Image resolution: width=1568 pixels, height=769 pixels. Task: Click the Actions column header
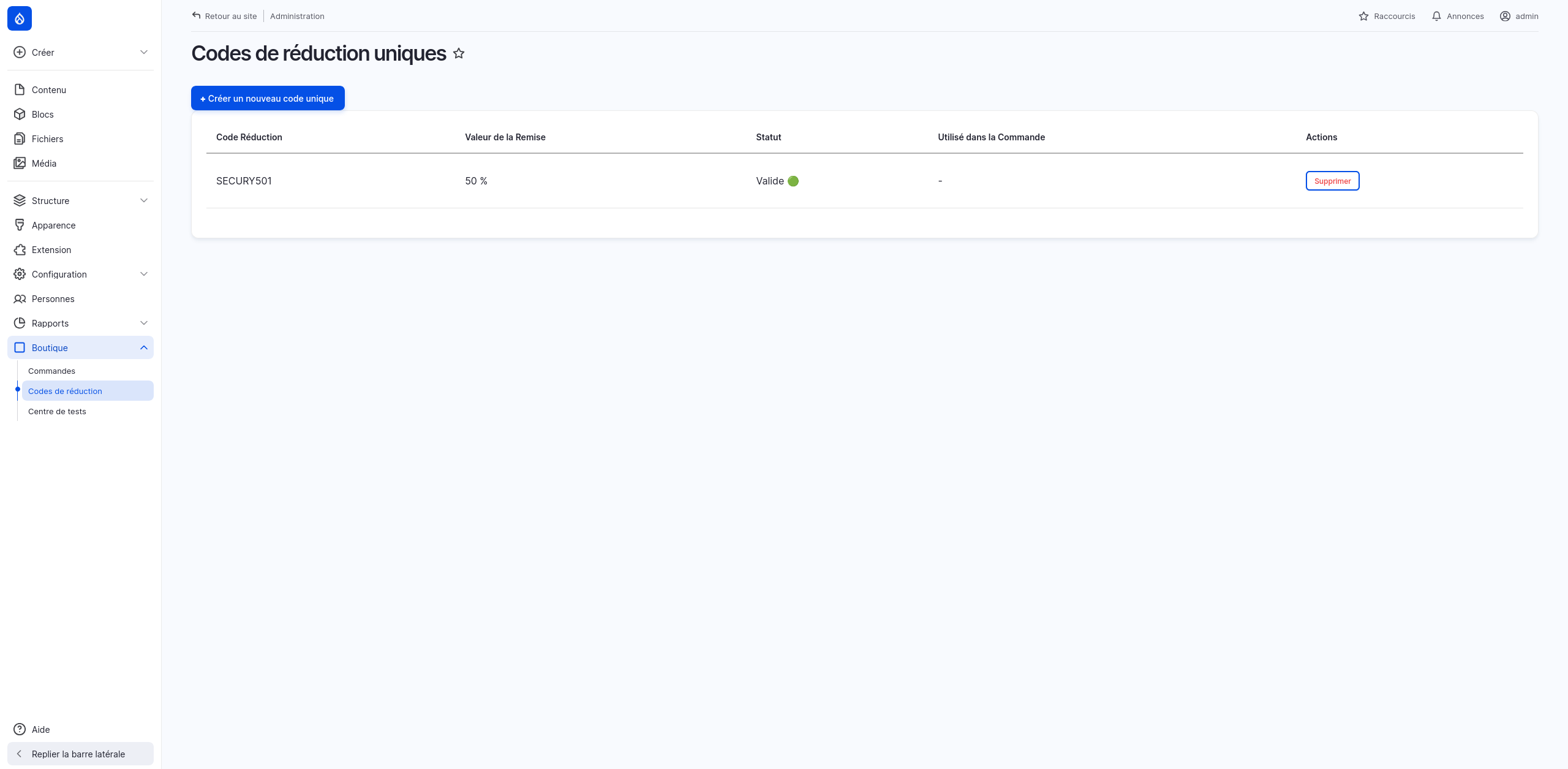tap(1321, 137)
